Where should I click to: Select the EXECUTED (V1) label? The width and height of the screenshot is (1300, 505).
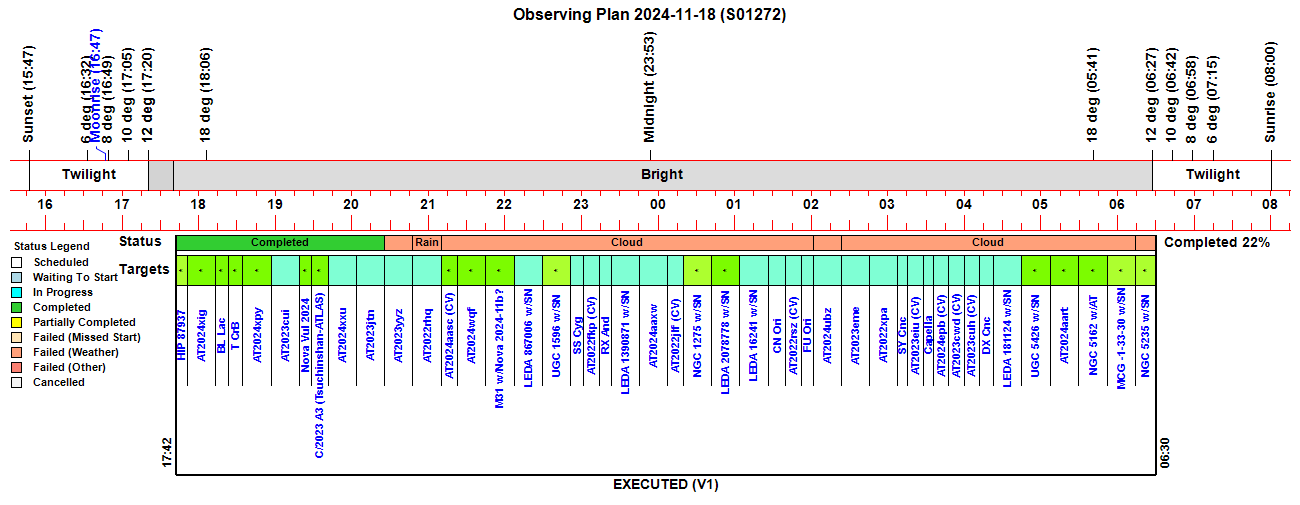tap(665, 485)
